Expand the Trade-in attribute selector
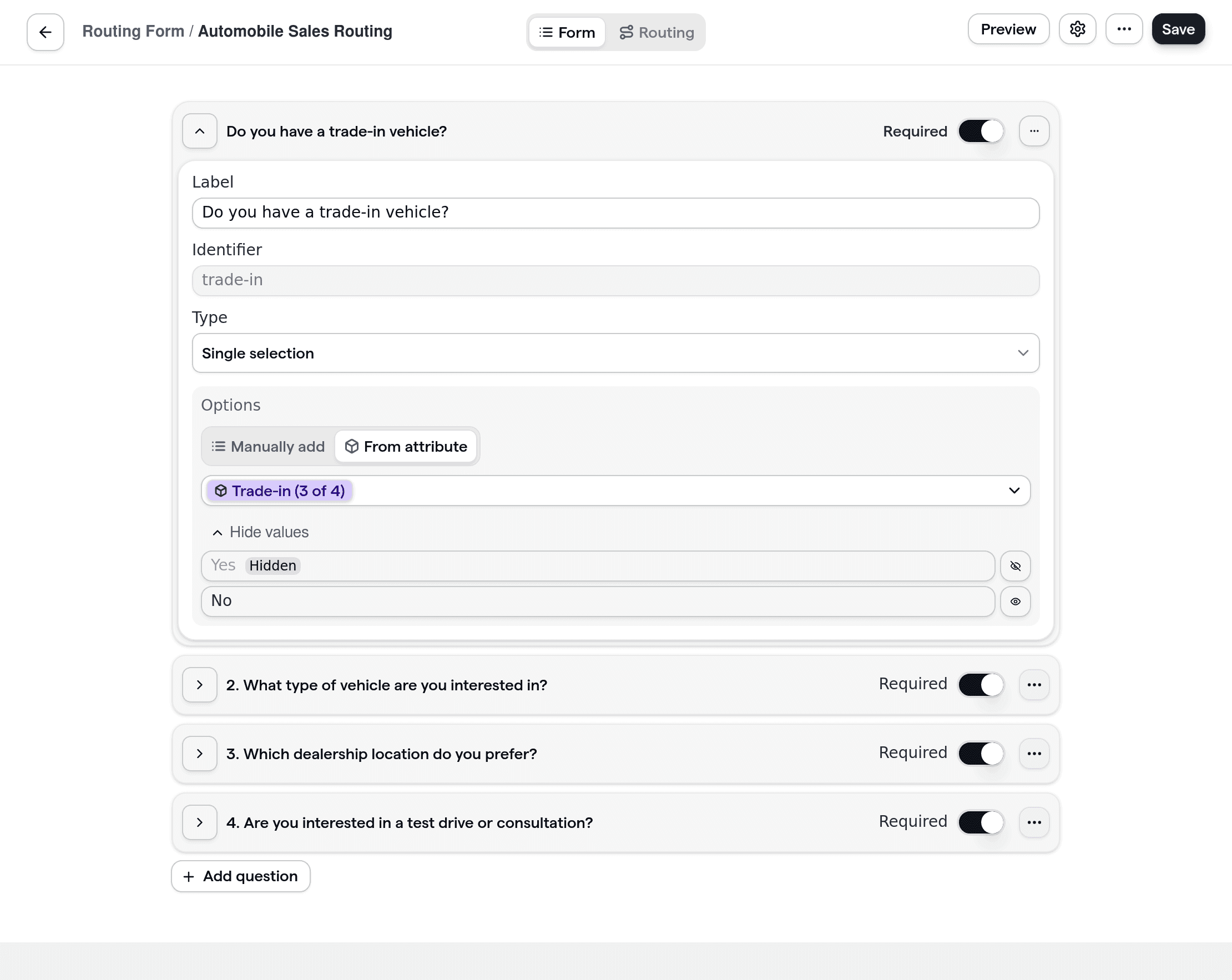Screen dimensions: 1232x980 pos(1015,491)
